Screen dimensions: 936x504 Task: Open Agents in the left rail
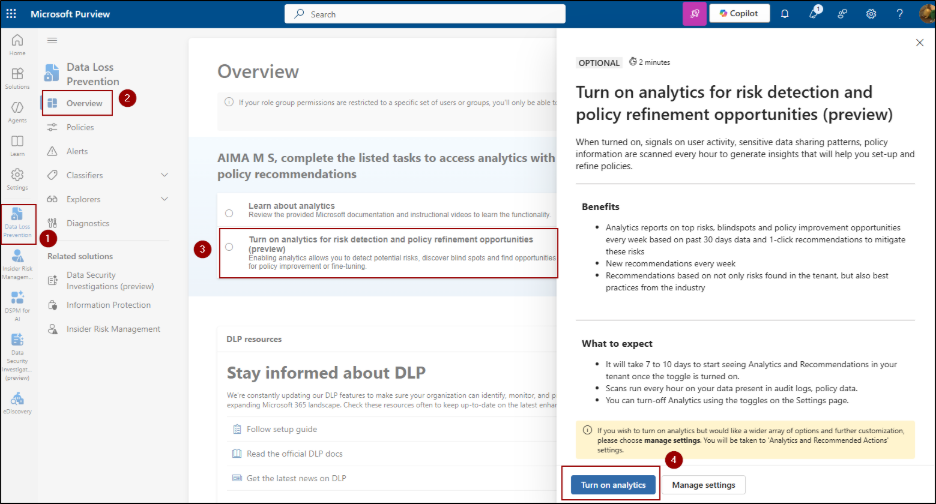point(17,111)
